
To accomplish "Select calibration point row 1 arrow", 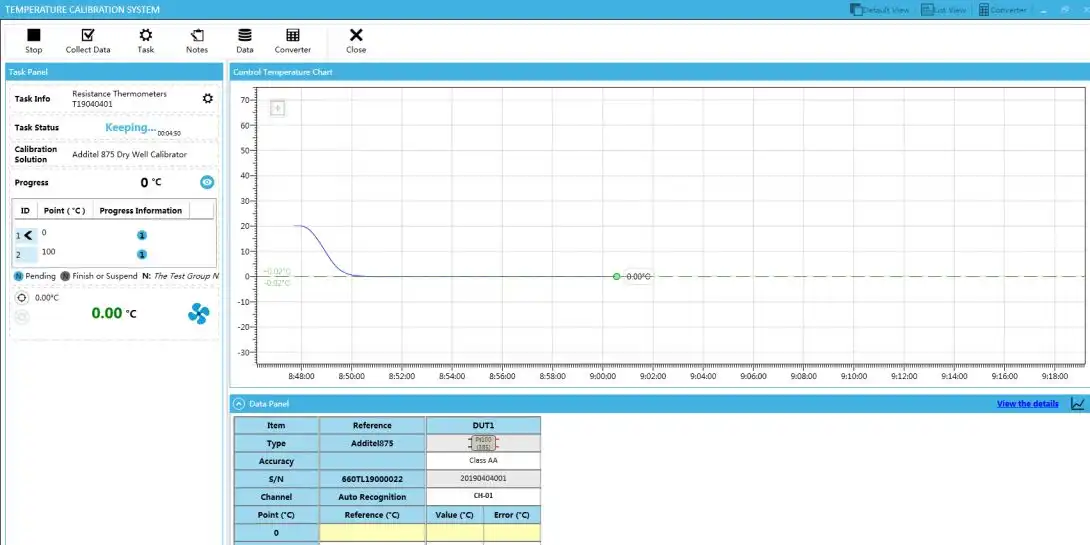I will [x=27, y=235].
